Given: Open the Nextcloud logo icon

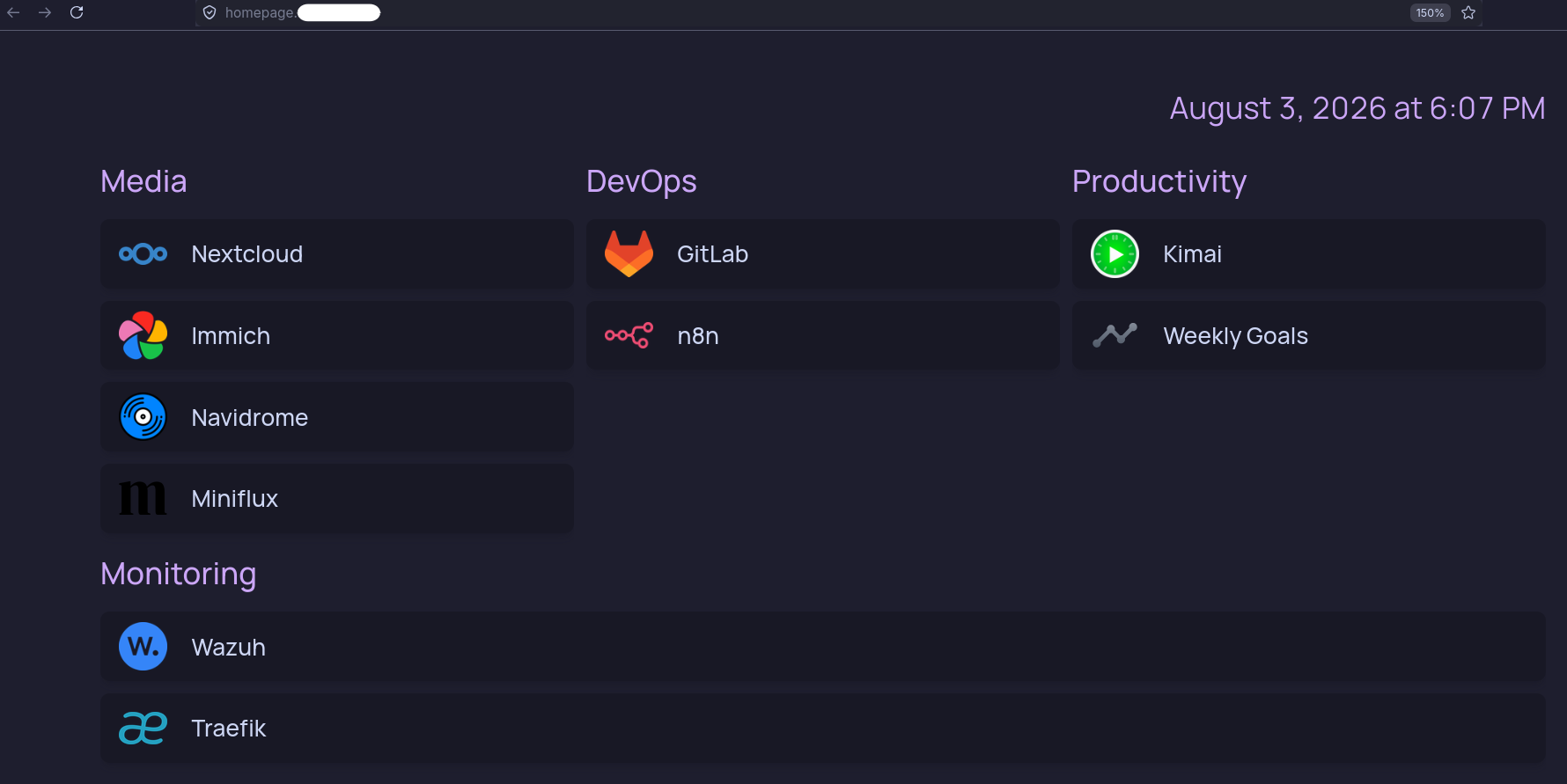Looking at the screenshot, I should coord(143,254).
